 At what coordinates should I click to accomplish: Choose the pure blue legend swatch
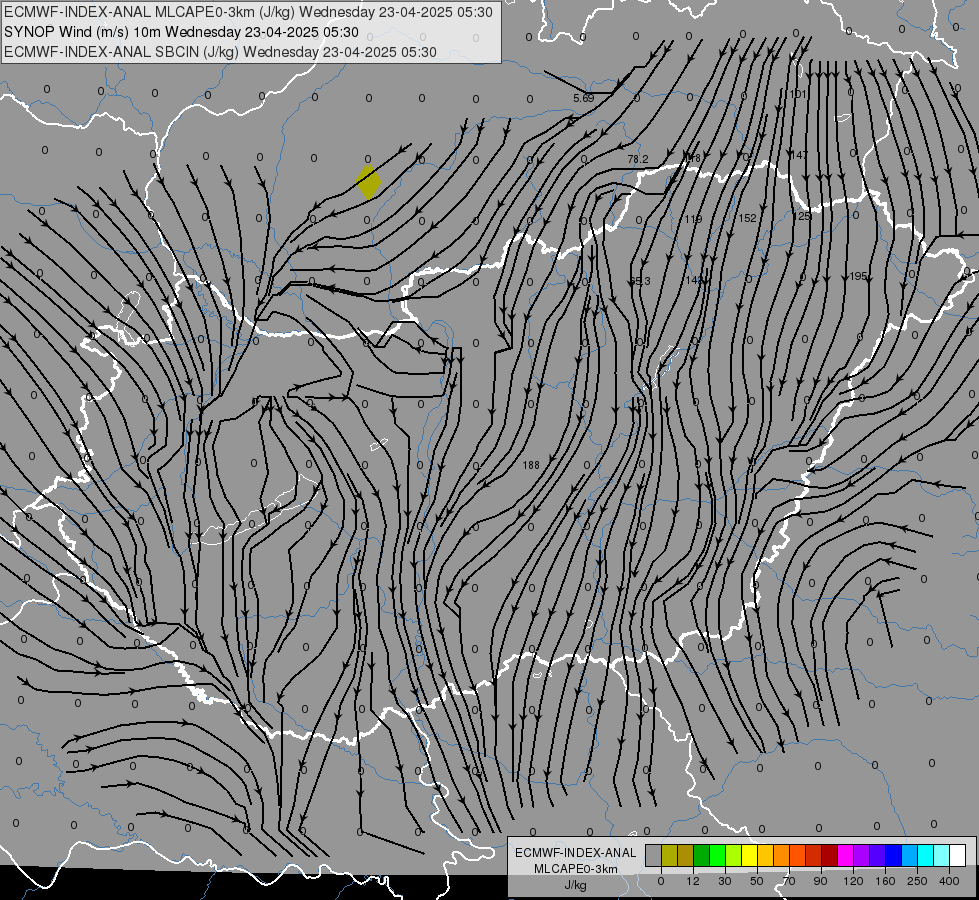click(x=893, y=855)
